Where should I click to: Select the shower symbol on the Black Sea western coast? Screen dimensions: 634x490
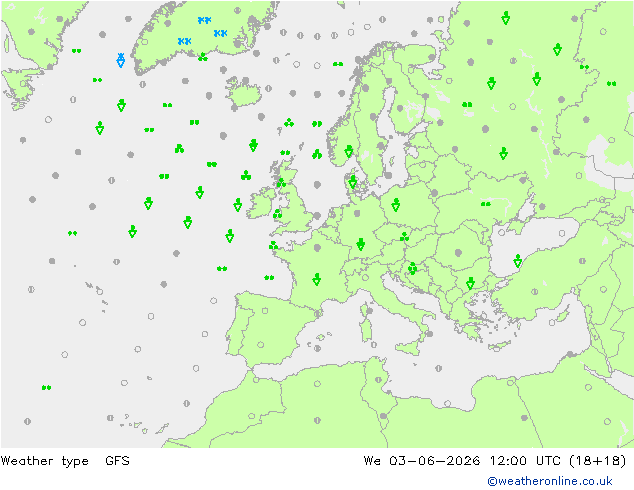[518, 261]
